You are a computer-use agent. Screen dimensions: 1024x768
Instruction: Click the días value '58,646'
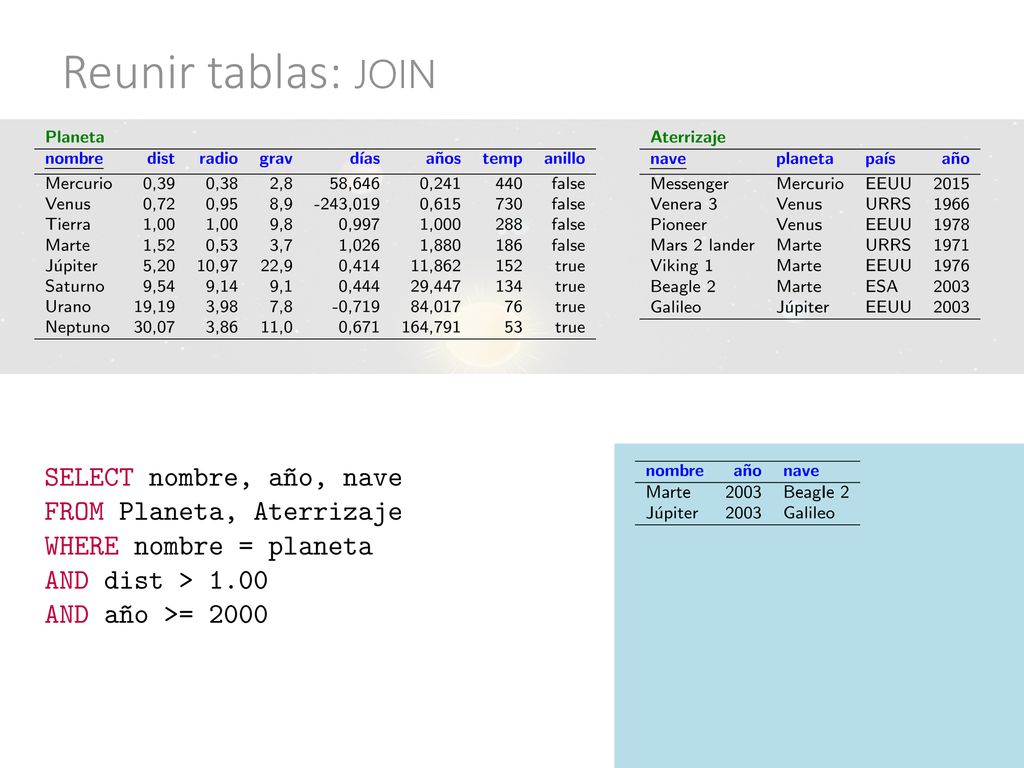pos(354,184)
